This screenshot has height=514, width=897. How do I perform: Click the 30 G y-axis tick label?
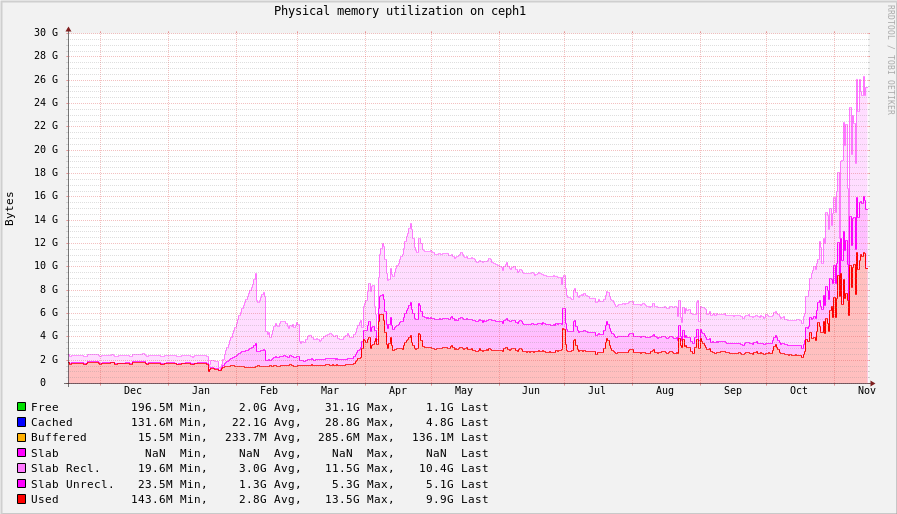pyautogui.click(x=46, y=33)
